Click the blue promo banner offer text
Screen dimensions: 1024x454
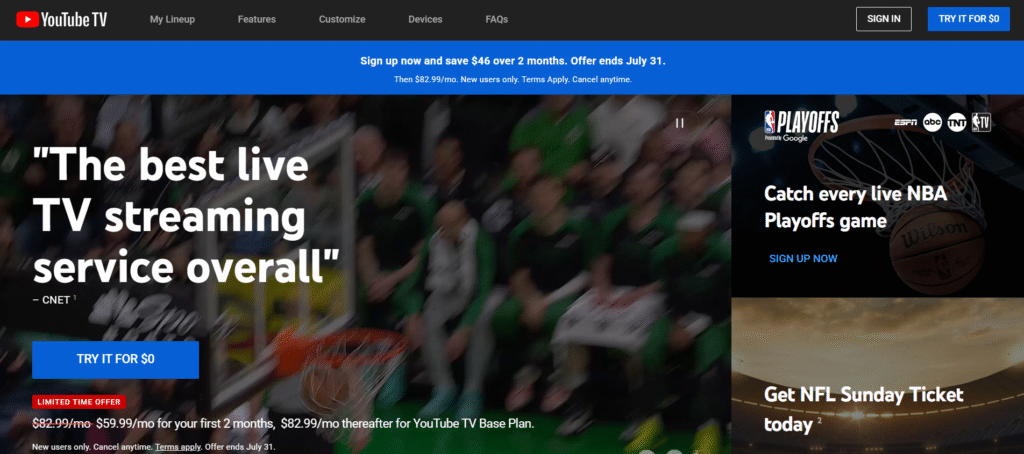[513, 61]
